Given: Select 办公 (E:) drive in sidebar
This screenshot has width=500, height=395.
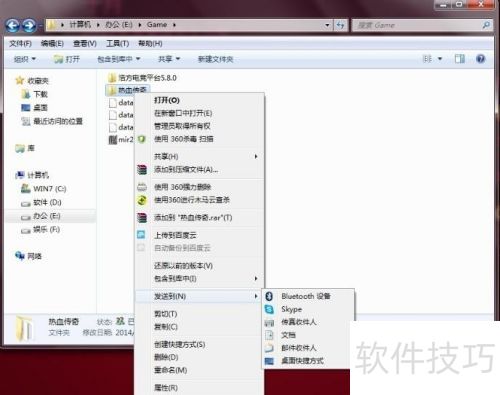Looking at the screenshot, I should [x=47, y=216].
